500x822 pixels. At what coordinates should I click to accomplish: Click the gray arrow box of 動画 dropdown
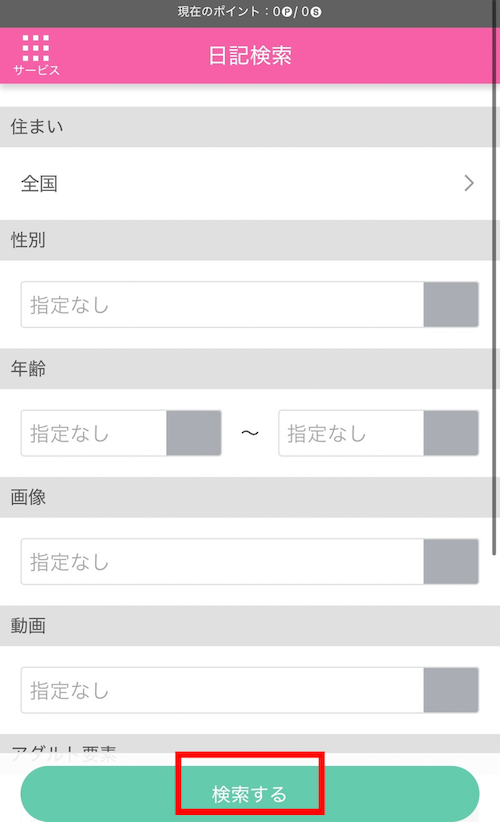click(x=451, y=690)
